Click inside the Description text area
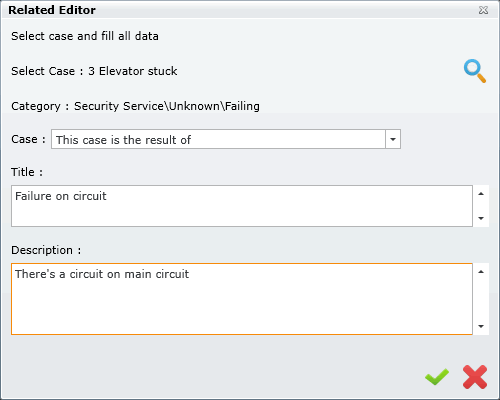The width and height of the screenshot is (500, 400). pyautogui.click(x=242, y=299)
